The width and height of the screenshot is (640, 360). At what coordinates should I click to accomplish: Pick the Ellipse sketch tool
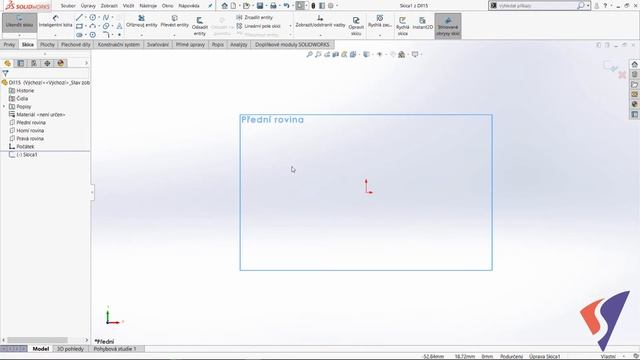click(106, 26)
